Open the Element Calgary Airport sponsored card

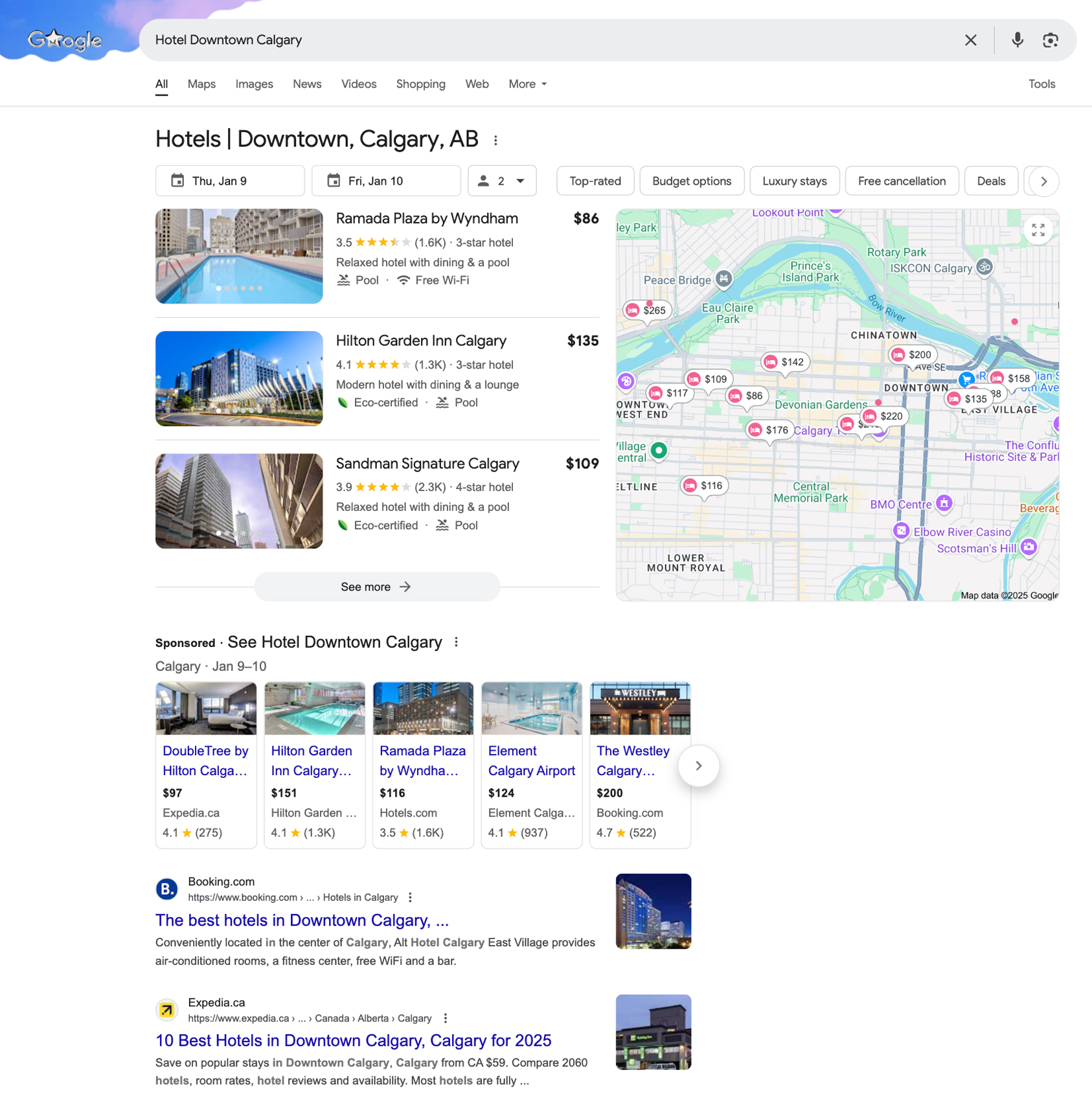pyautogui.click(x=532, y=765)
